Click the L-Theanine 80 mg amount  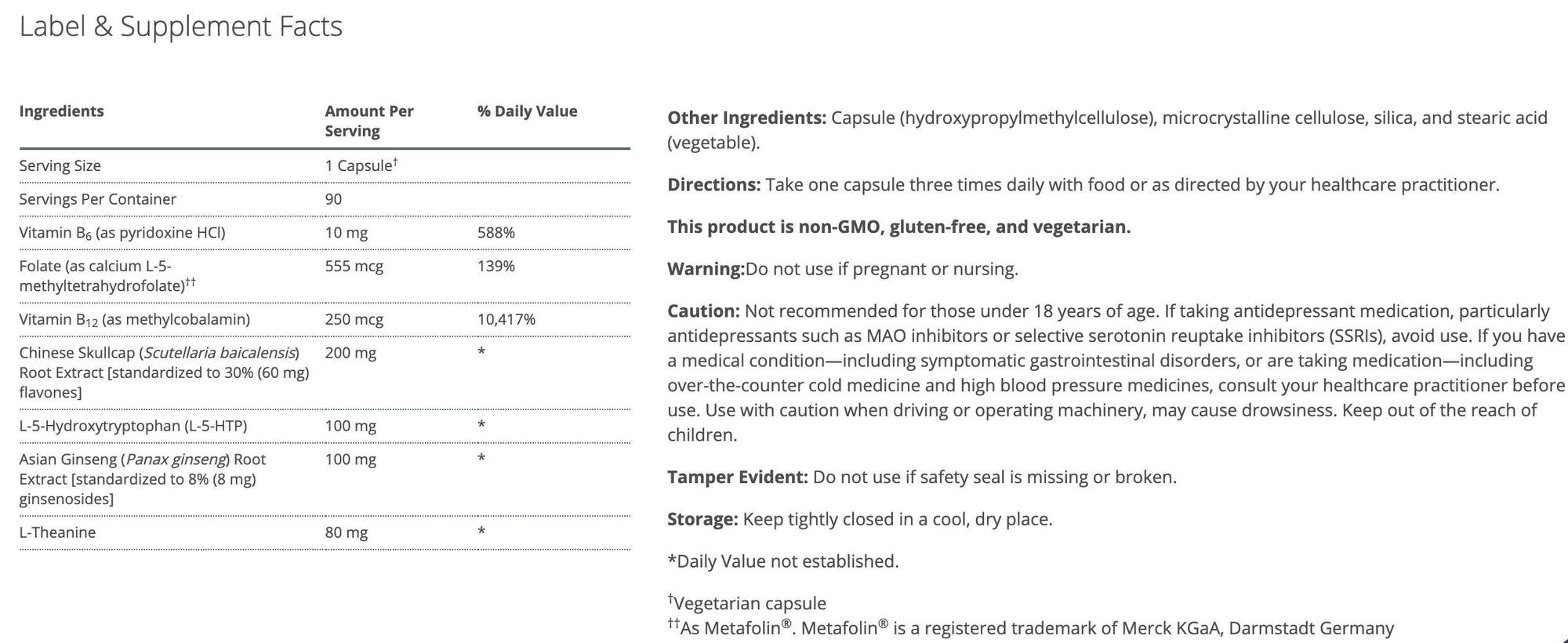tap(346, 532)
